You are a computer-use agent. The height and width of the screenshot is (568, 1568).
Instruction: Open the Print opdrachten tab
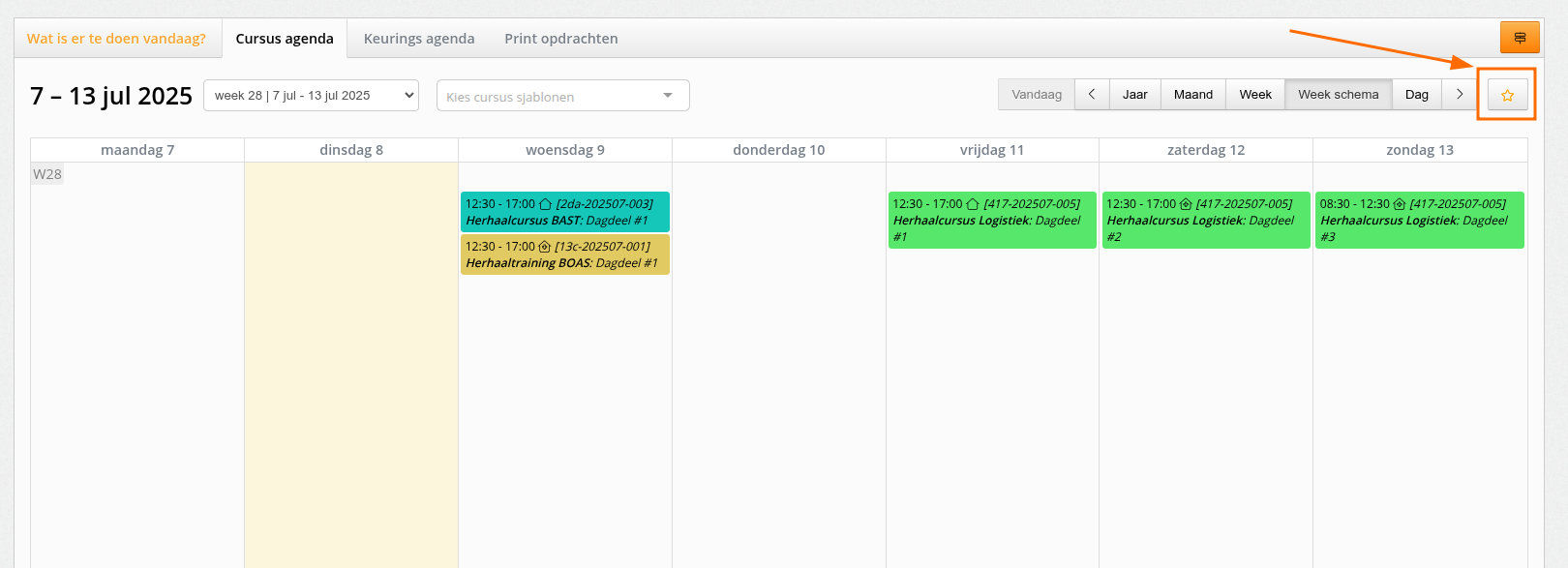click(561, 39)
